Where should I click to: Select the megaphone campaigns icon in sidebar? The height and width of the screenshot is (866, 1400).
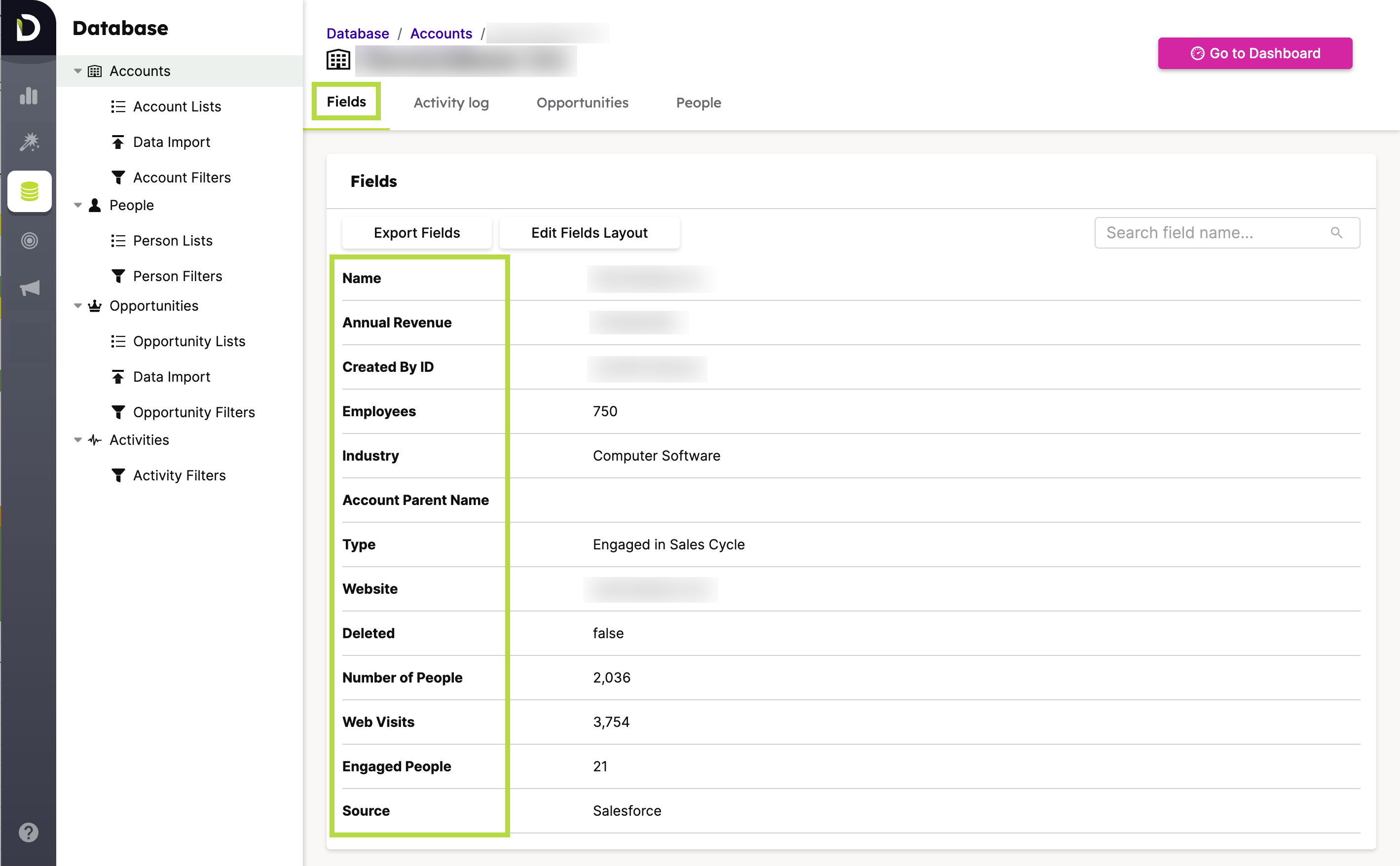click(x=29, y=288)
